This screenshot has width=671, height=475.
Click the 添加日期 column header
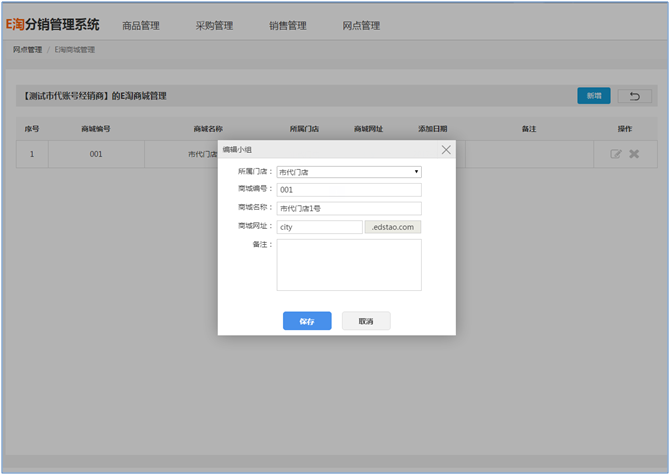pyautogui.click(x=432, y=129)
